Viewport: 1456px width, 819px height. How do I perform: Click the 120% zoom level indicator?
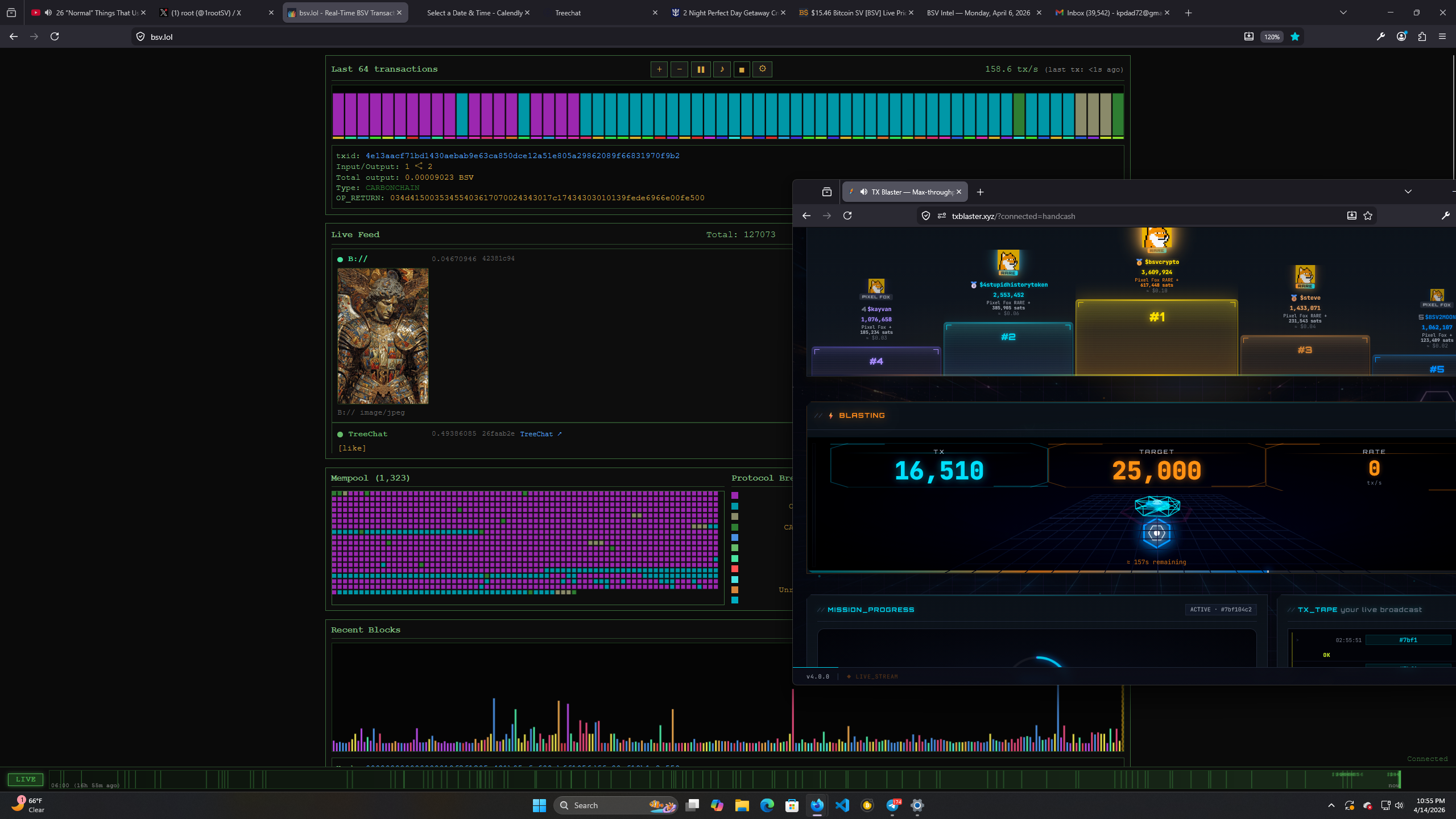[x=1272, y=37]
